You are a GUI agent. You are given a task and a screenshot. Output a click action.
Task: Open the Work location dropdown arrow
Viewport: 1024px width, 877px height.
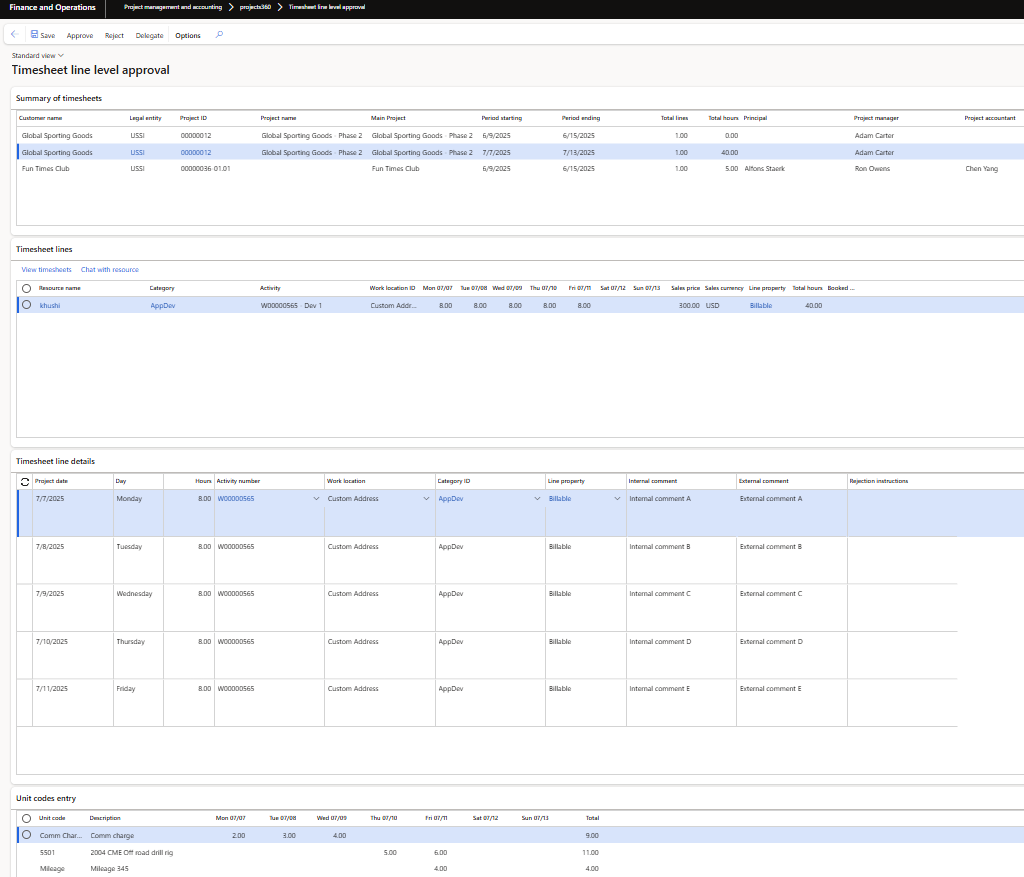pyautogui.click(x=427, y=498)
